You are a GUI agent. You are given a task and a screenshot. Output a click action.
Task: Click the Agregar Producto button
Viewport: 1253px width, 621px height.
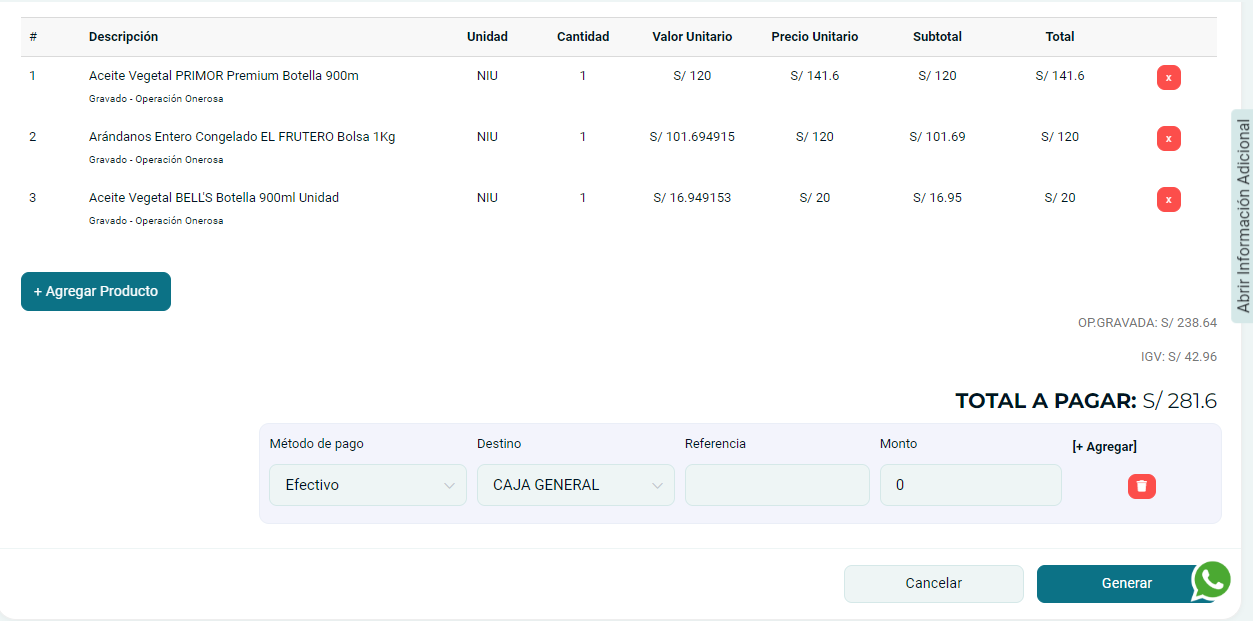pos(96,292)
